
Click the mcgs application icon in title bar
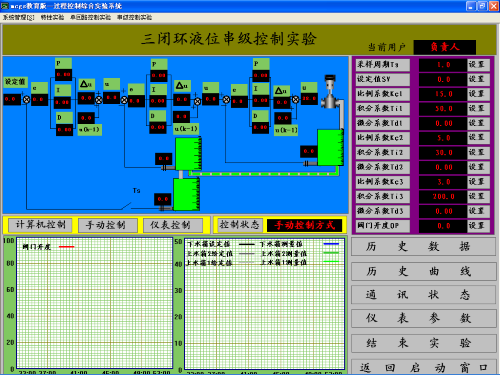coord(5,6)
